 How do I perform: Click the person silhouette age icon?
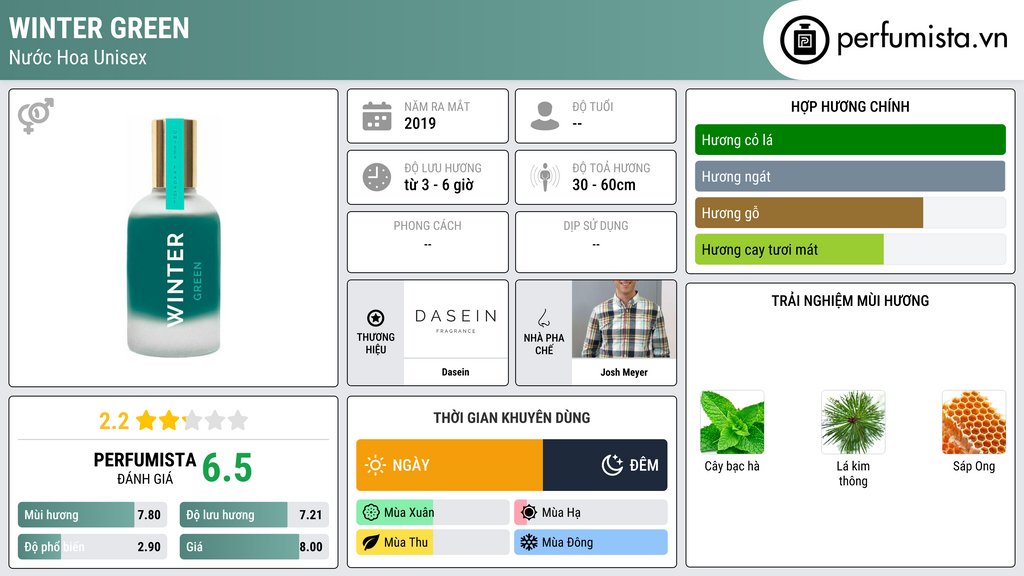point(545,116)
